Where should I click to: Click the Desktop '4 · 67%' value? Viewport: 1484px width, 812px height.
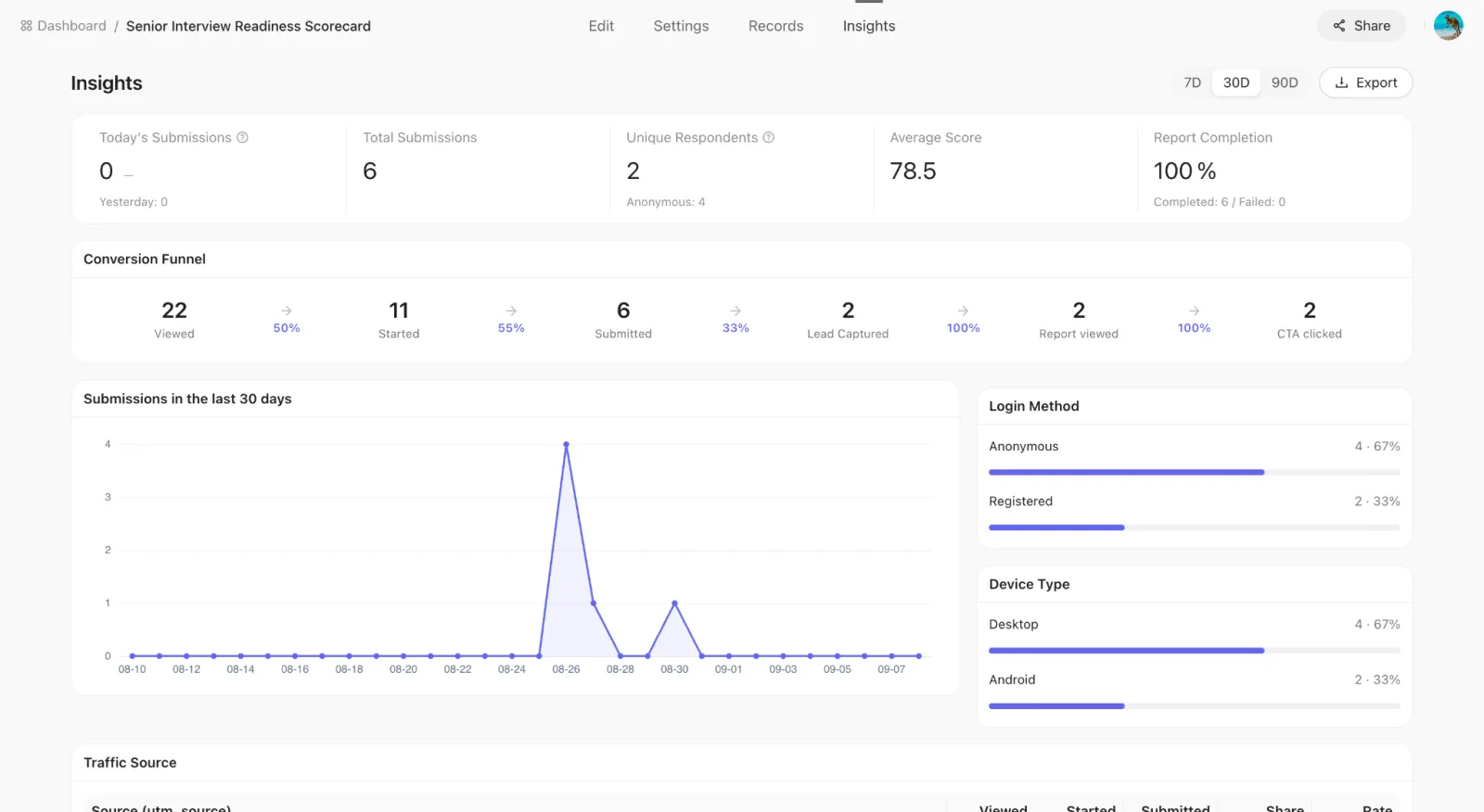point(1377,625)
